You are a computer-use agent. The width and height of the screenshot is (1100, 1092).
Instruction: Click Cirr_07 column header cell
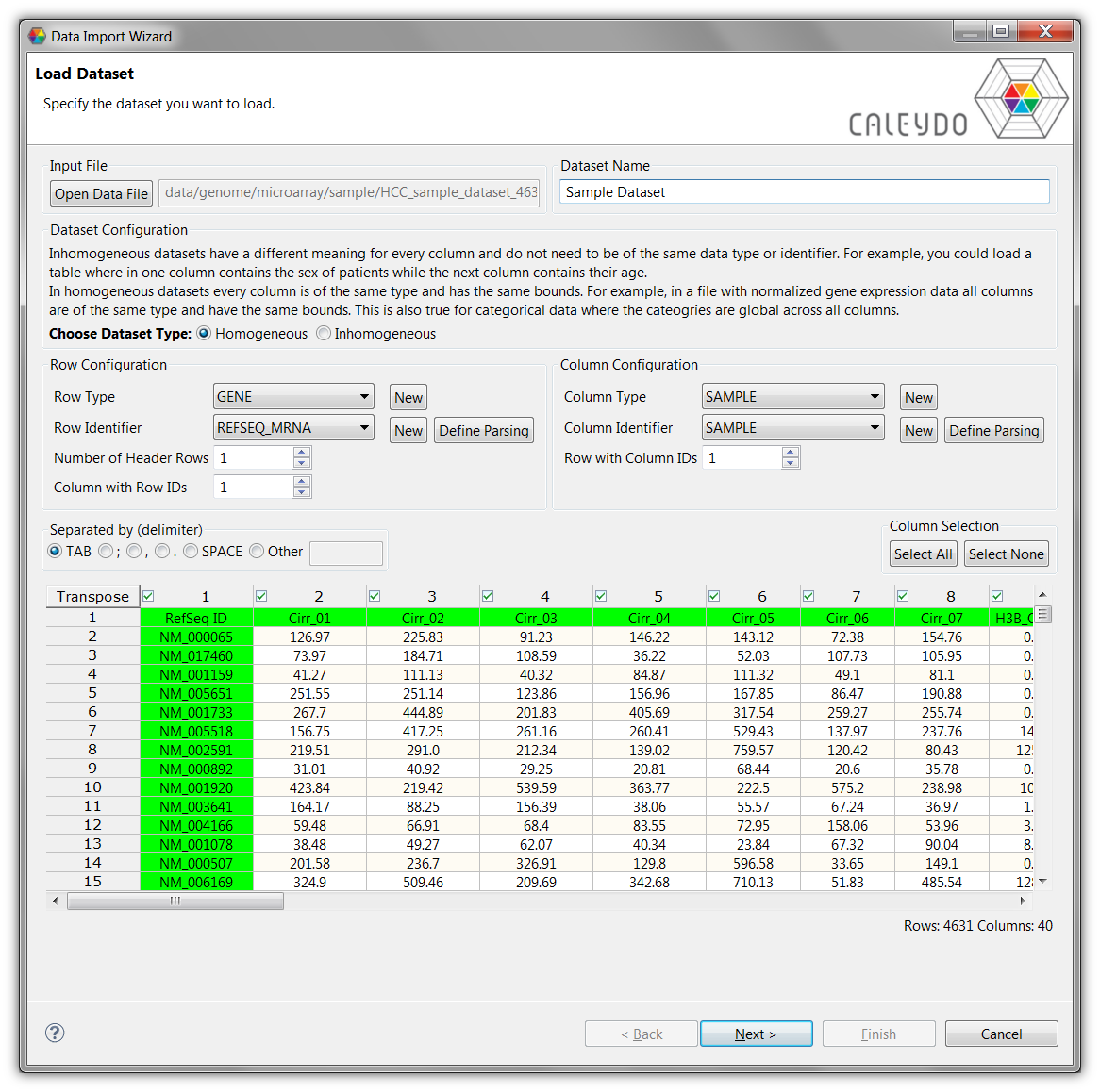coord(942,618)
